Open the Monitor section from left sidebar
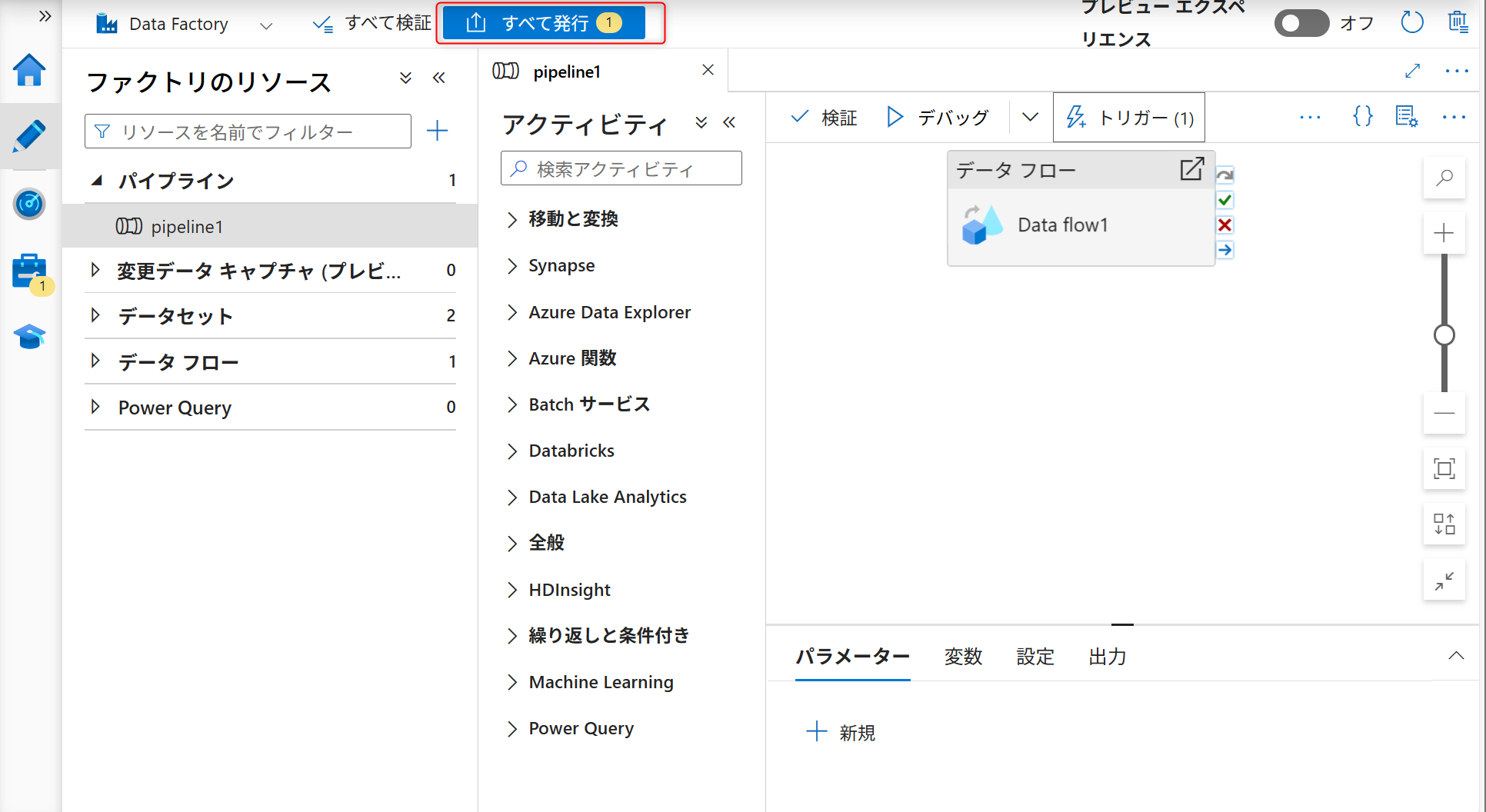Image resolution: width=1486 pixels, height=812 pixels. 29,205
